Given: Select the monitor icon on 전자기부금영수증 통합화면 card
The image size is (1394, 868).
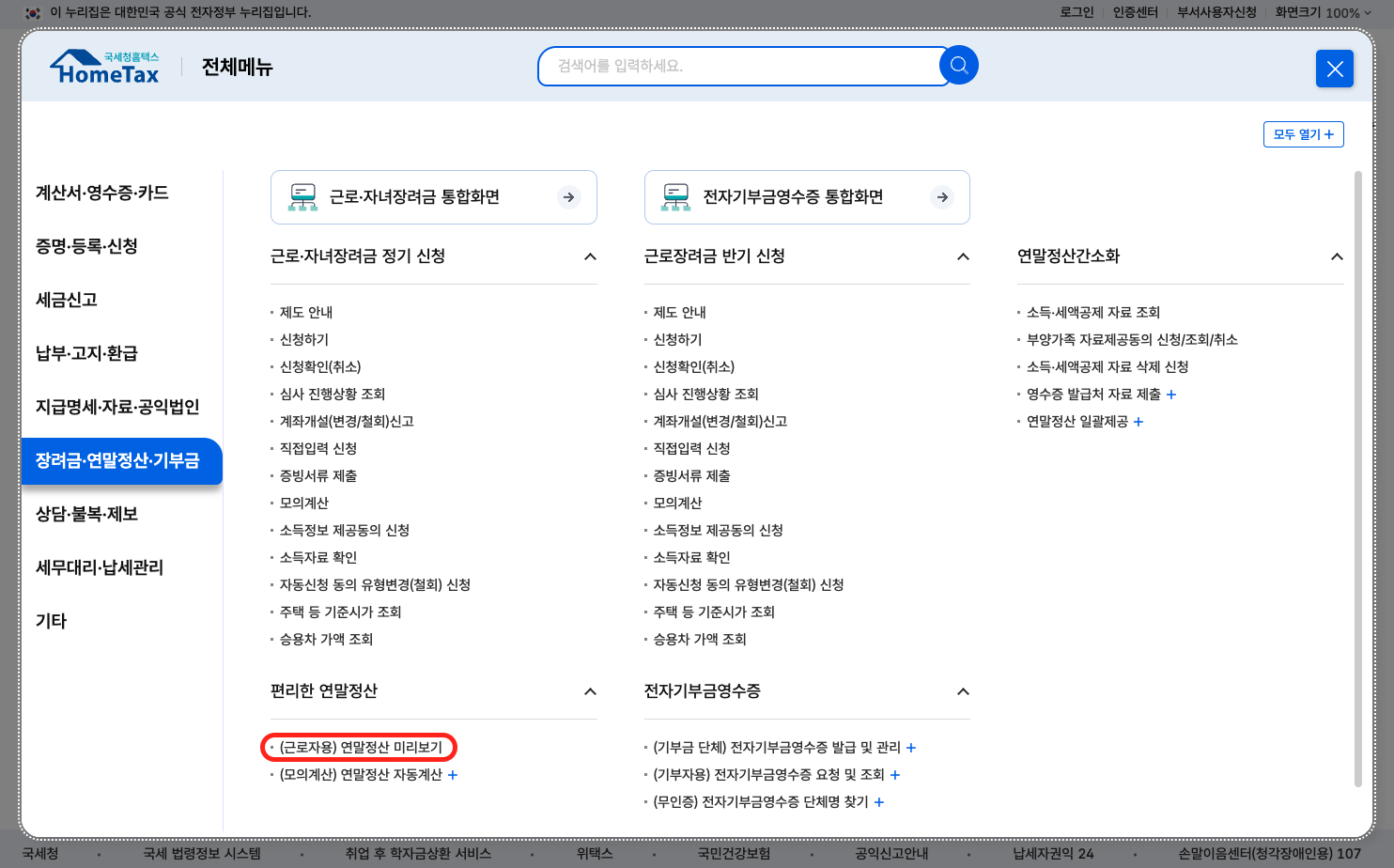Looking at the screenshot, I should (676, 196).
